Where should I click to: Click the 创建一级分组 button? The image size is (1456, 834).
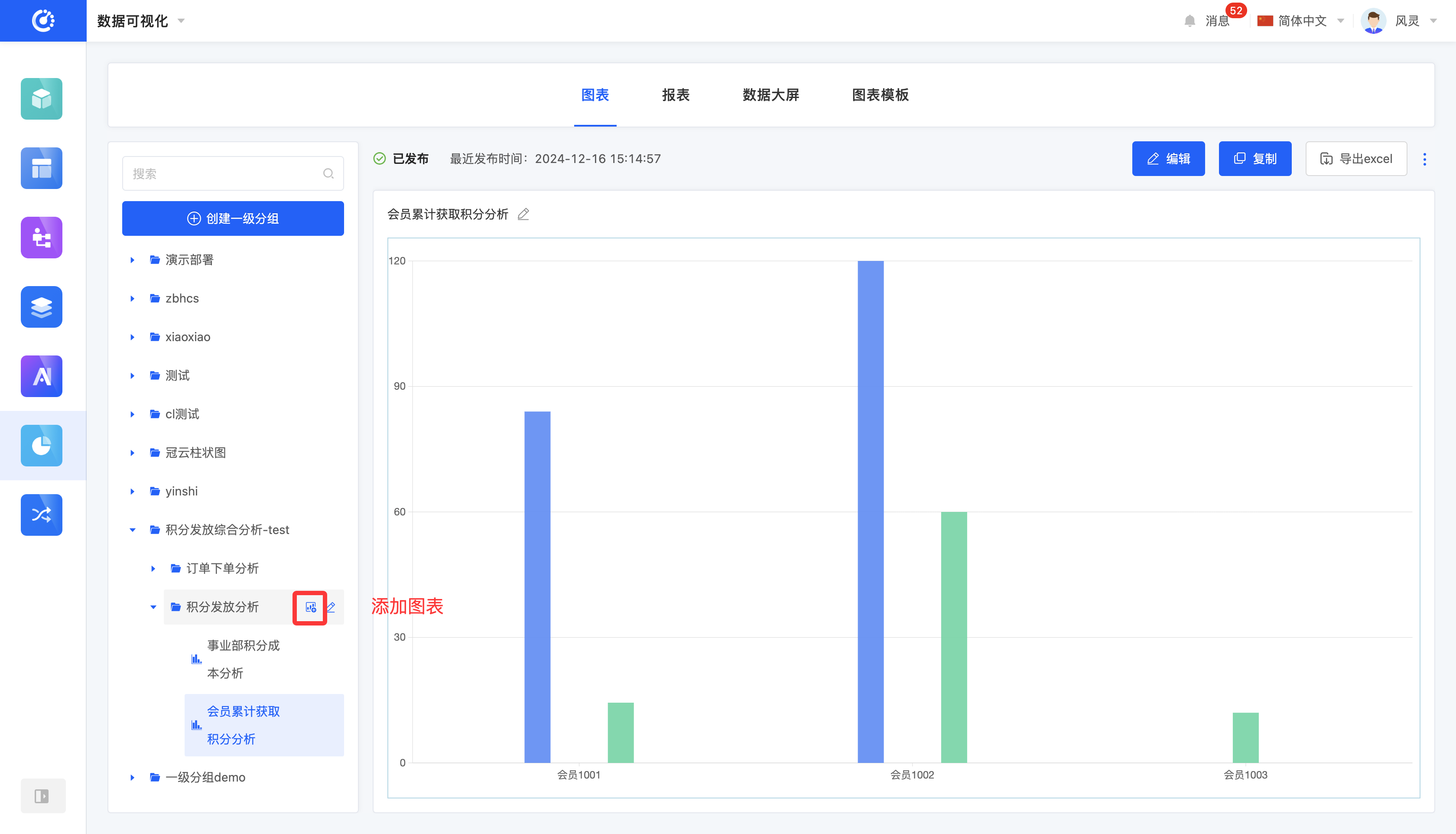(232, 218)
